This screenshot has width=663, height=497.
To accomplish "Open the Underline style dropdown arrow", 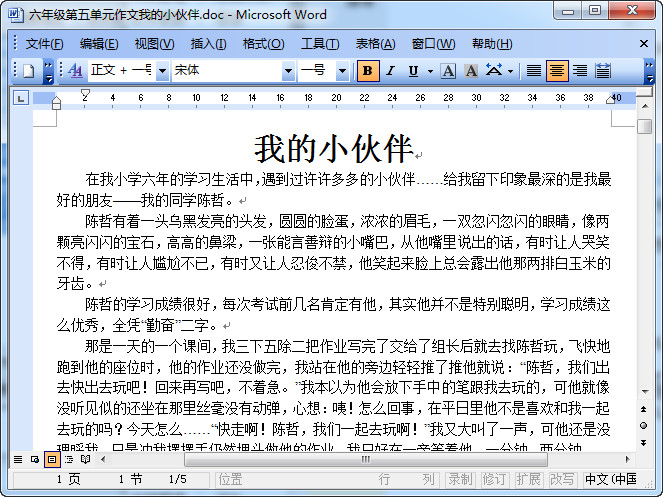I will point(430,71).
